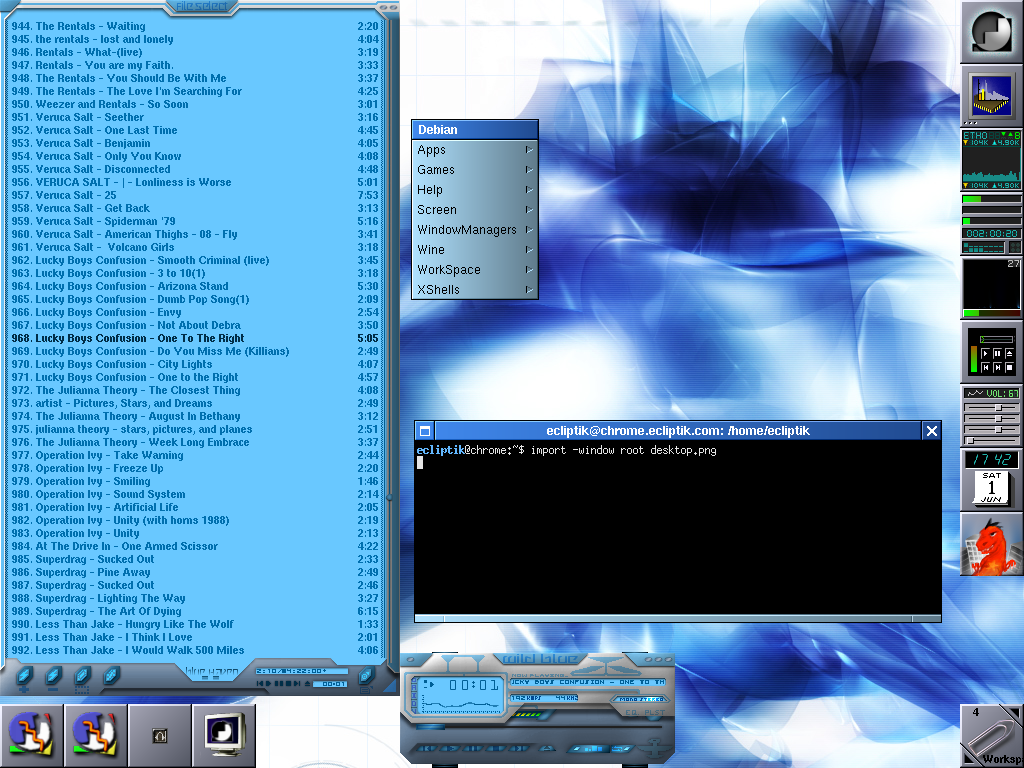
Task: Click the remove files icon in playlist
Action: (54, 677)
